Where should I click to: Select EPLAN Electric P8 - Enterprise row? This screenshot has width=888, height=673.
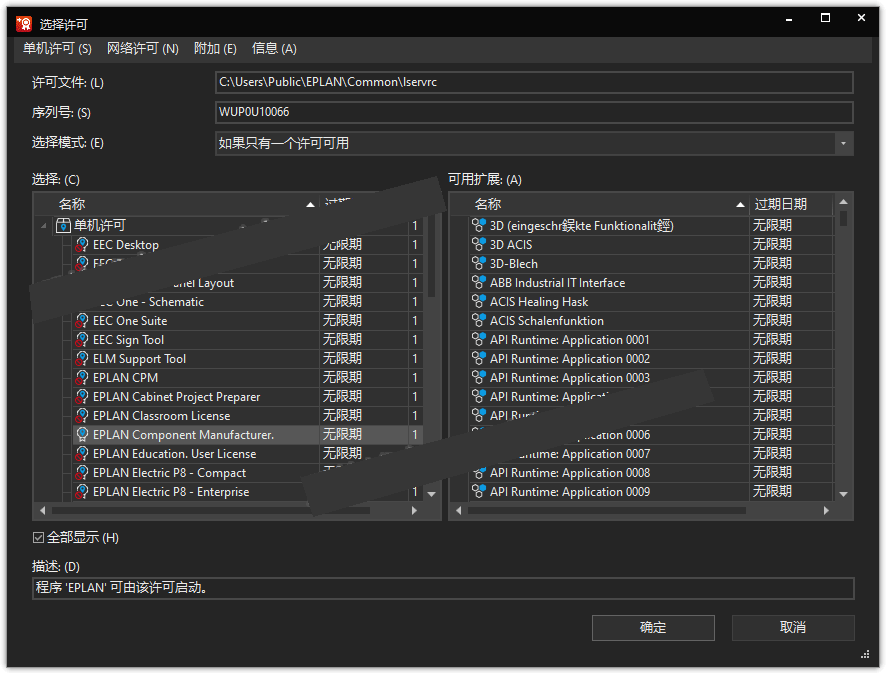coord(248,492)
